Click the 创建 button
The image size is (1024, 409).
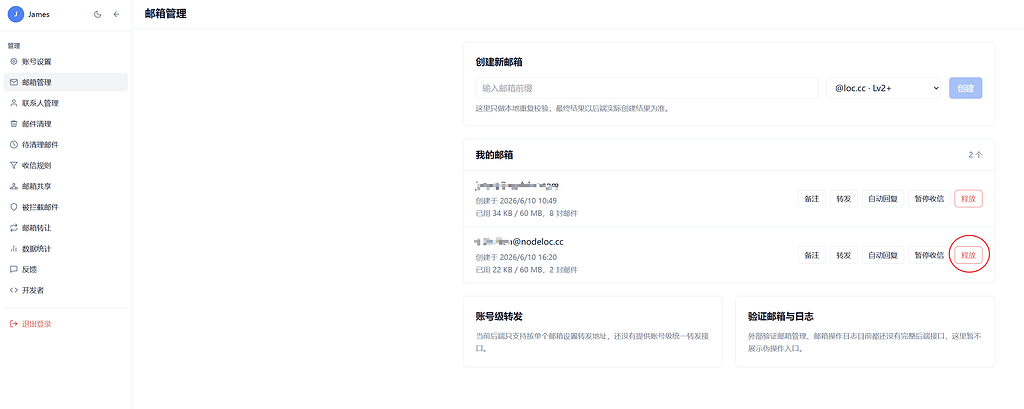965,88
